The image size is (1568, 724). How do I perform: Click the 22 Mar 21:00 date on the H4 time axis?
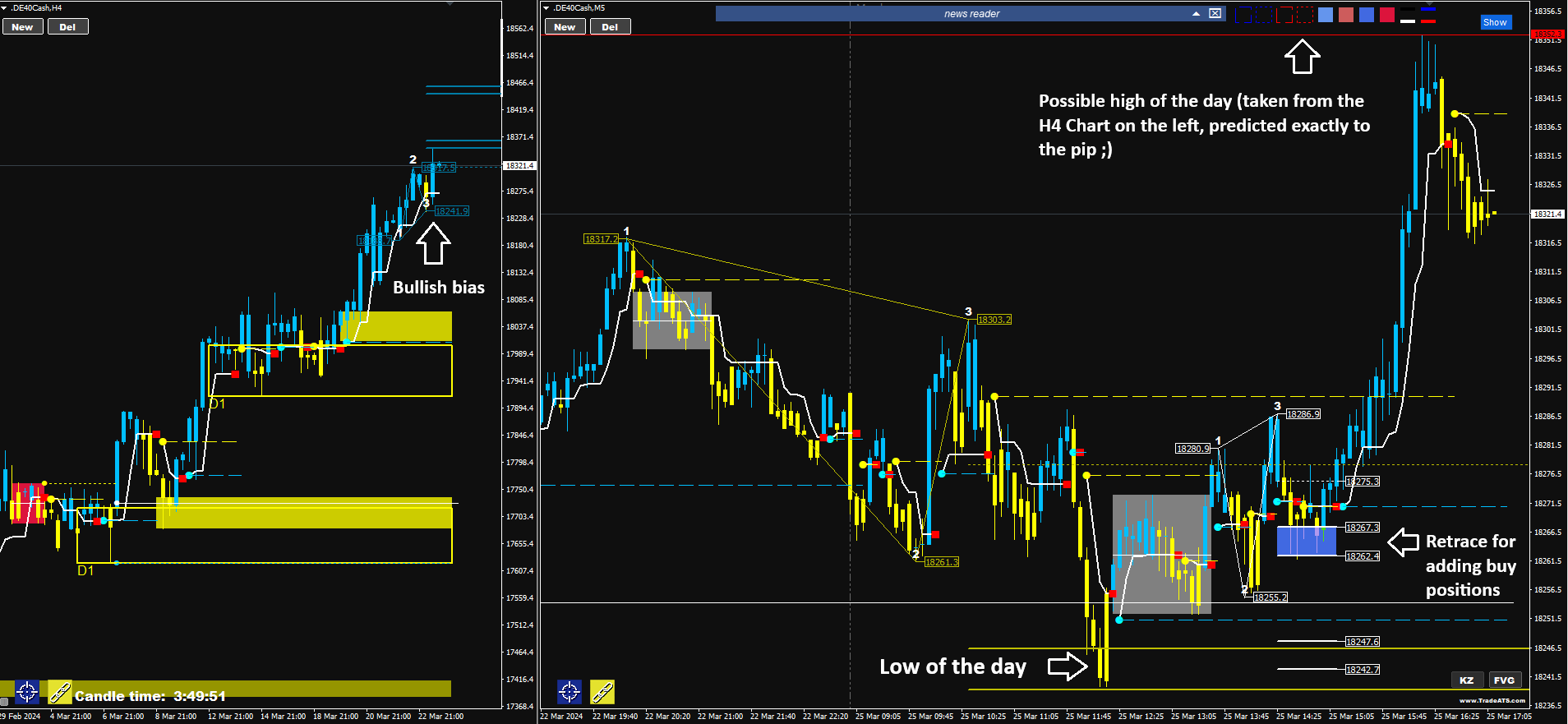pos(440,716)
